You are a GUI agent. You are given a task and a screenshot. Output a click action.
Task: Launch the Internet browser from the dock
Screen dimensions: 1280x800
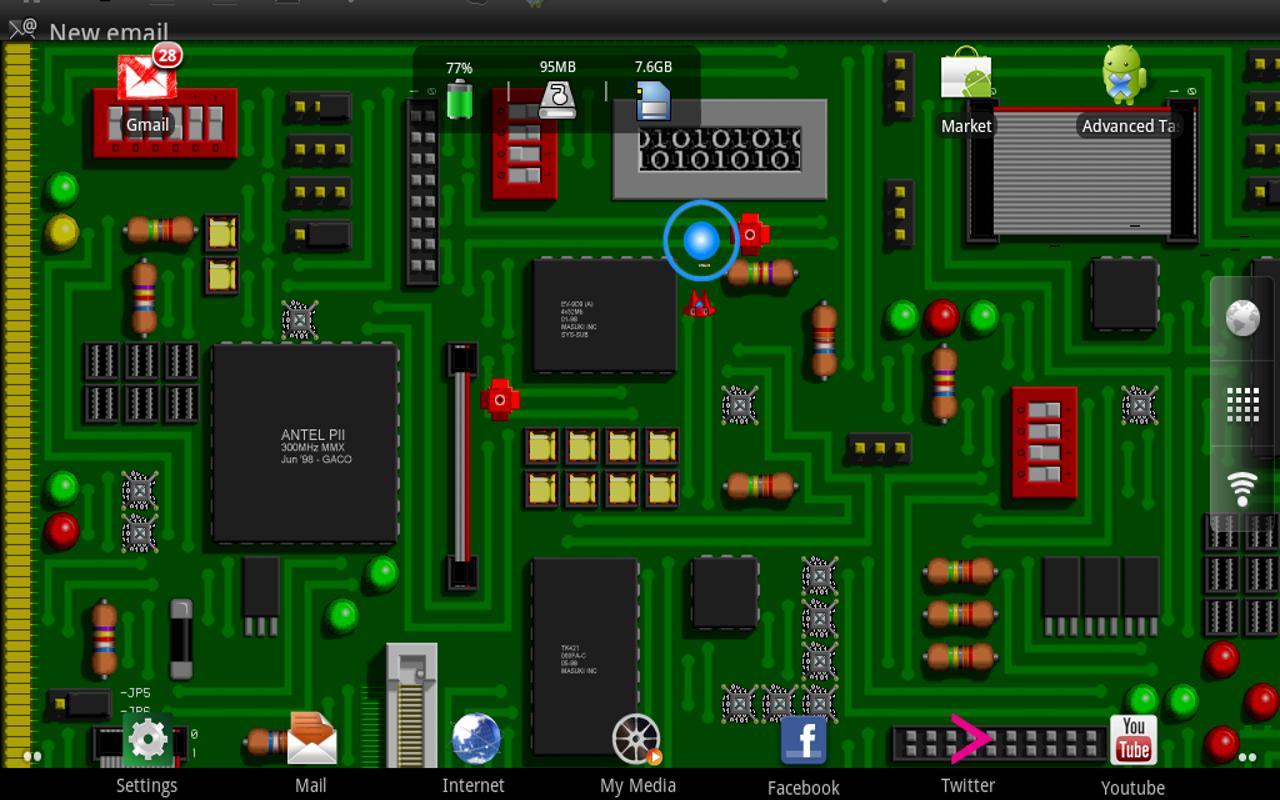point(474,740)
